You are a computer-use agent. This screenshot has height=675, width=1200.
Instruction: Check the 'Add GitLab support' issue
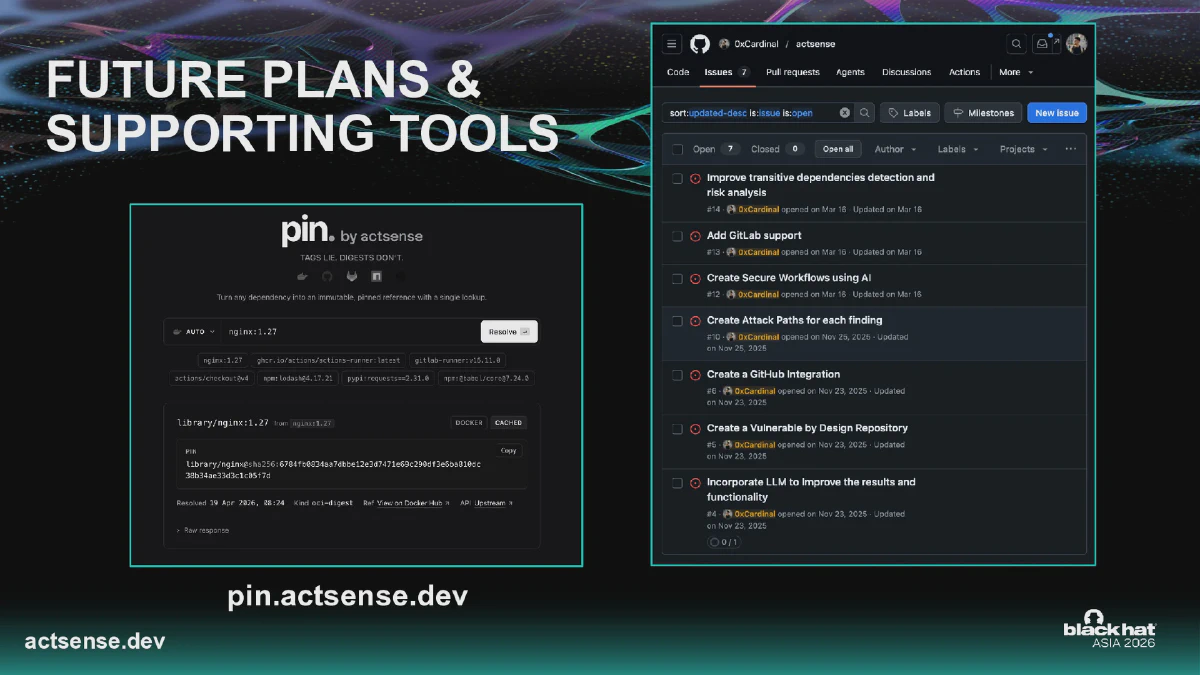click(x=677, y=236)
